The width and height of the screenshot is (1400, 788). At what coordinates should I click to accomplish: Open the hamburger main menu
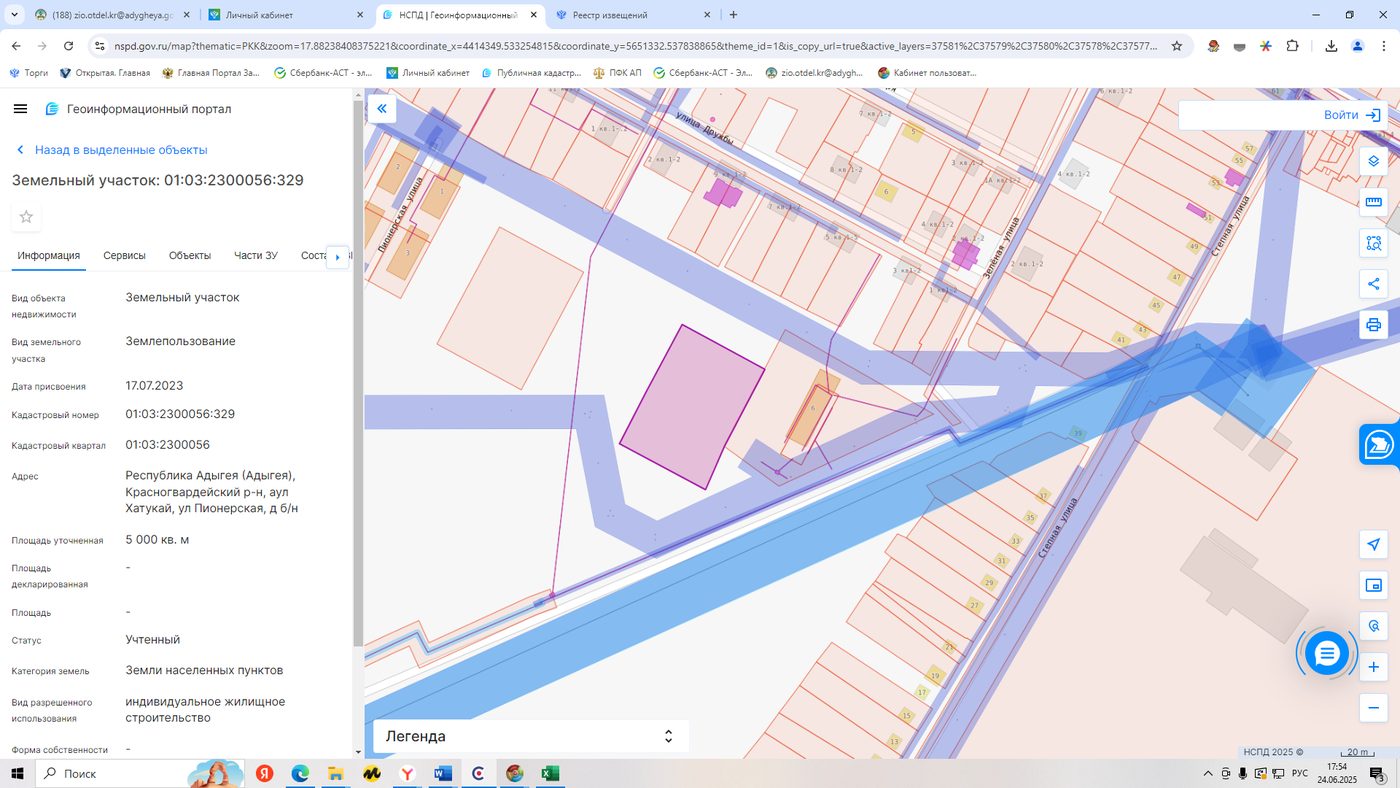tap(20, 109)
